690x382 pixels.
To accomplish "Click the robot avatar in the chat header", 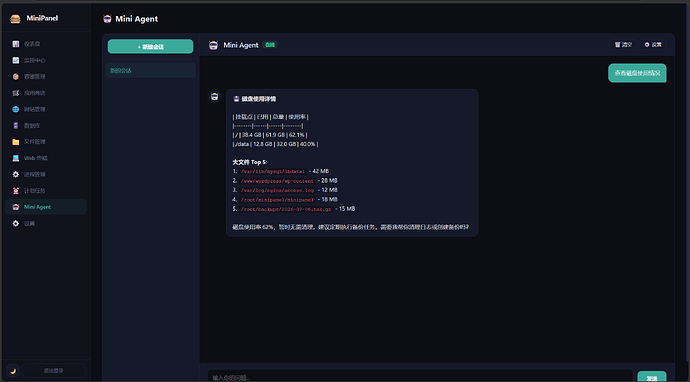I will (x=213, y=45).
